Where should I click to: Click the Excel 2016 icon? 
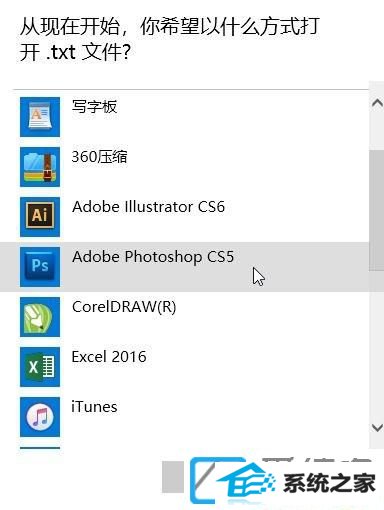[x=40, y=367]
